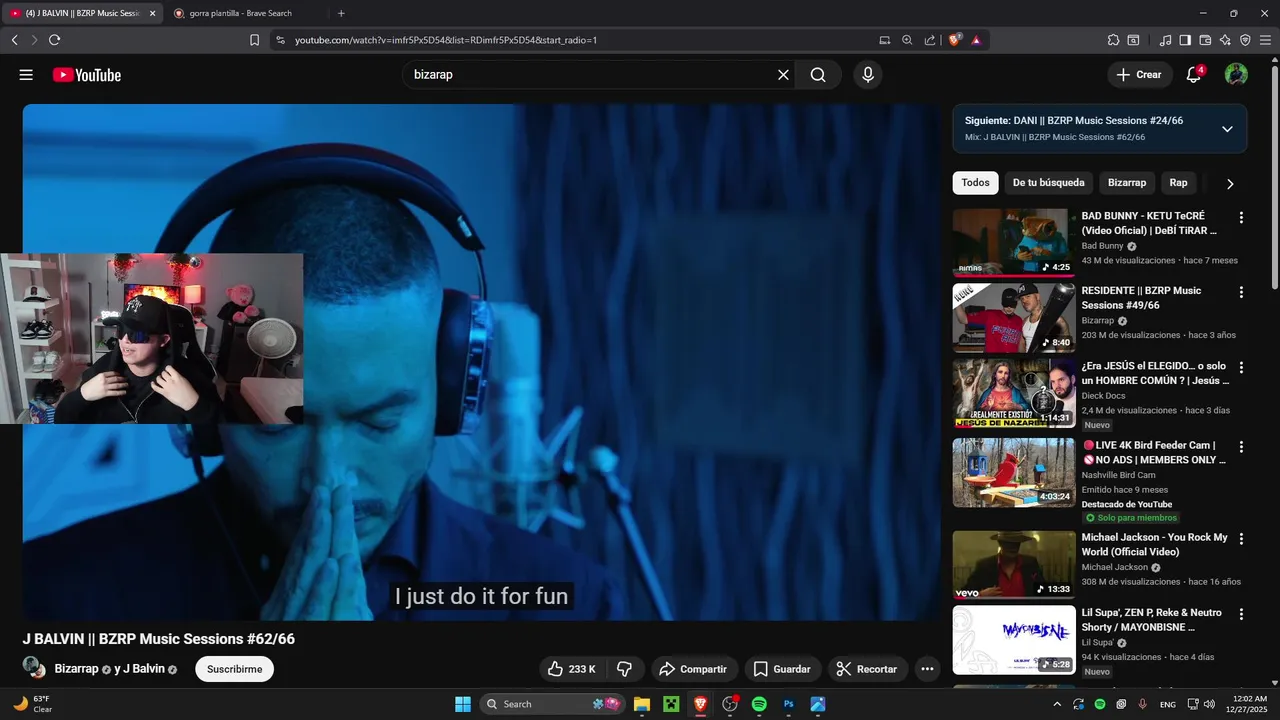Open YouTube notifications bell

pyautogui.click(x=1194, y=75)
